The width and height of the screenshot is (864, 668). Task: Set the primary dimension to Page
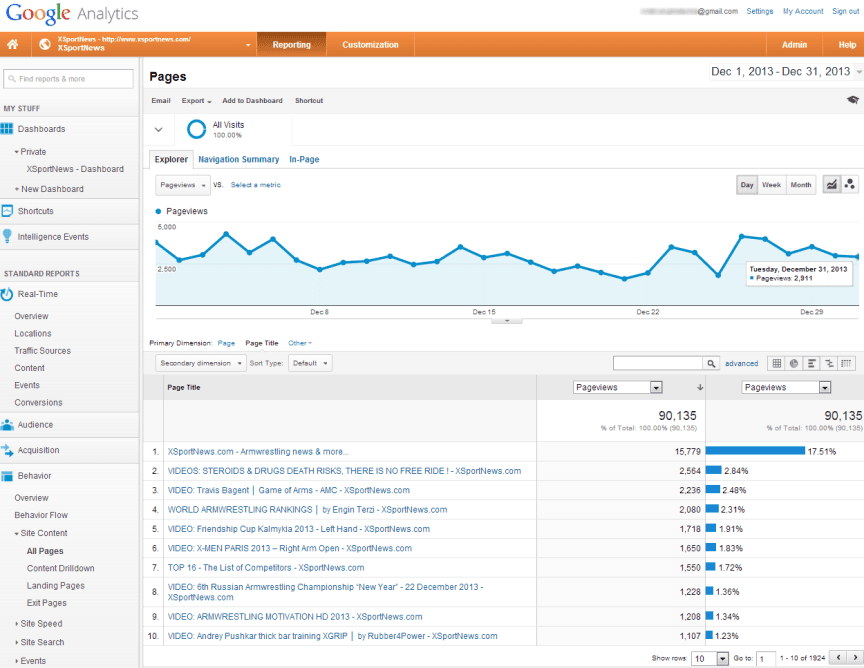(226, 343)
